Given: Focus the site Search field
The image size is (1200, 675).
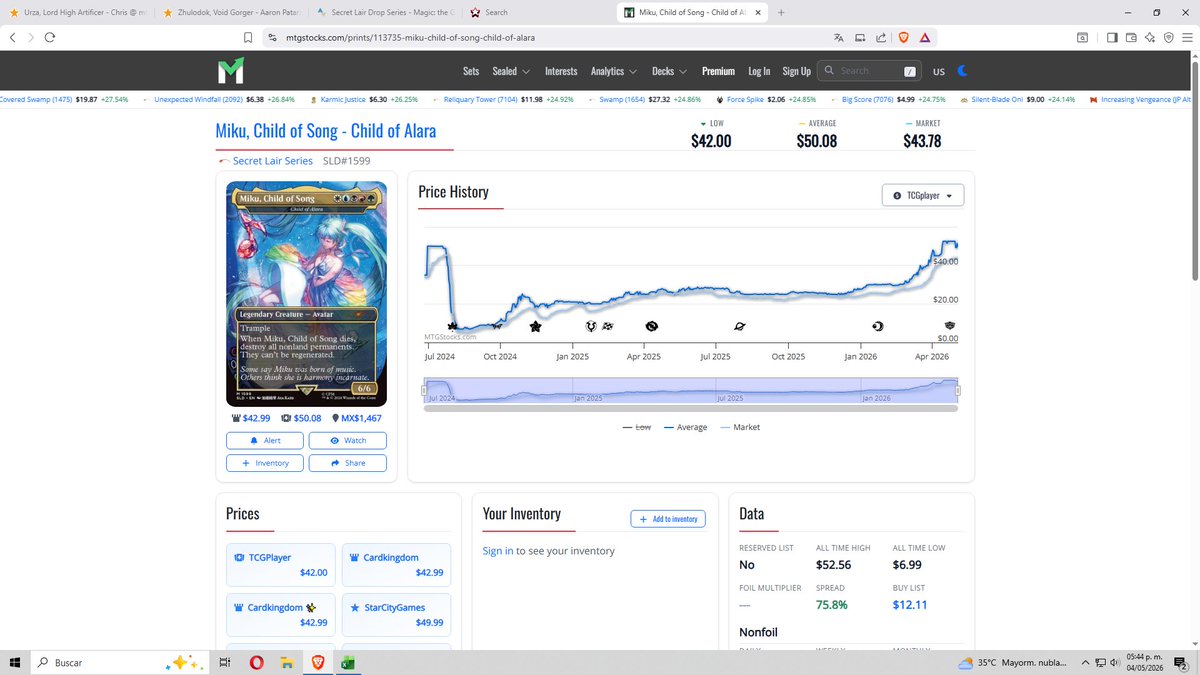Looking at the screenshot, I should [870, 71].
